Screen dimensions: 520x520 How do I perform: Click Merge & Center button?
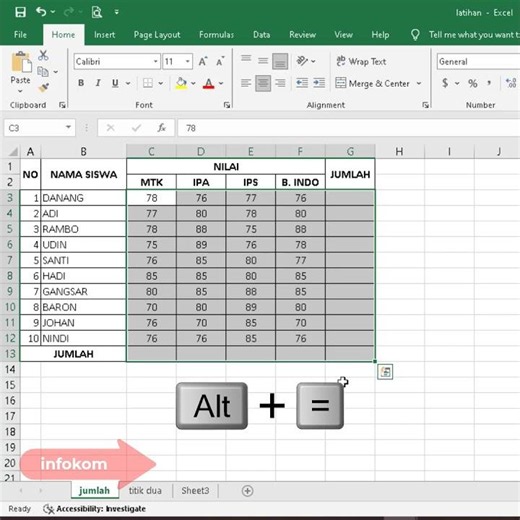372,83
